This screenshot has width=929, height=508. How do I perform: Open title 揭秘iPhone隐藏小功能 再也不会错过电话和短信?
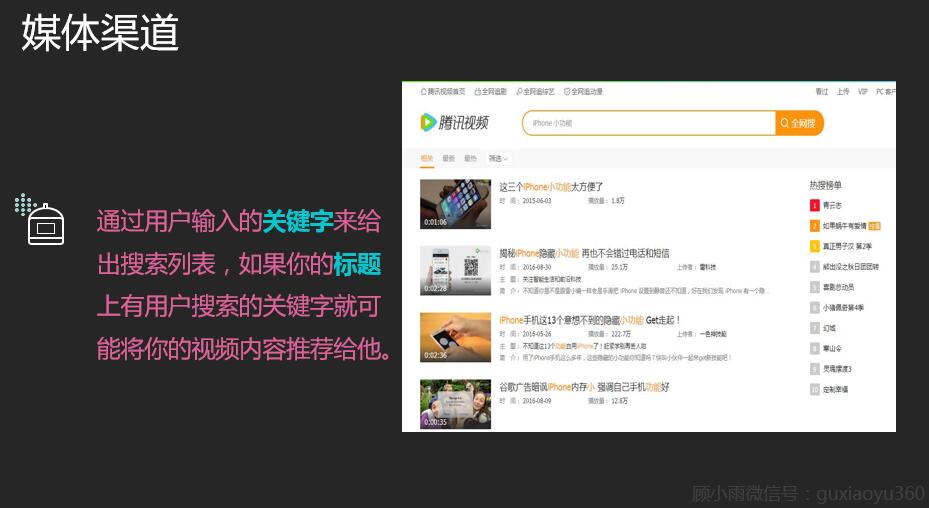tap(584, 253)
